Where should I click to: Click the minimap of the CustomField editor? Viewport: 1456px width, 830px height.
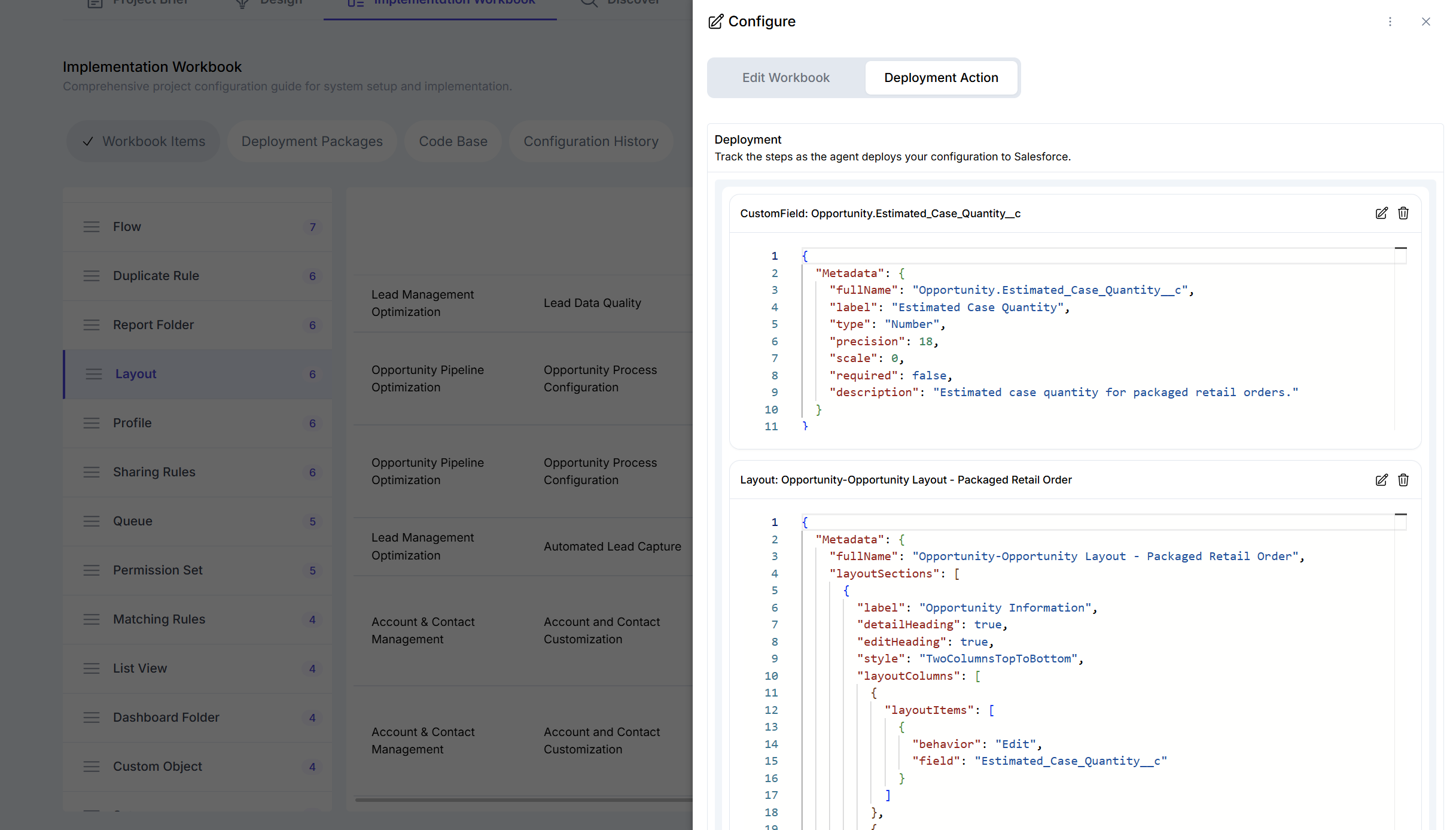(x=1400, y=338)
